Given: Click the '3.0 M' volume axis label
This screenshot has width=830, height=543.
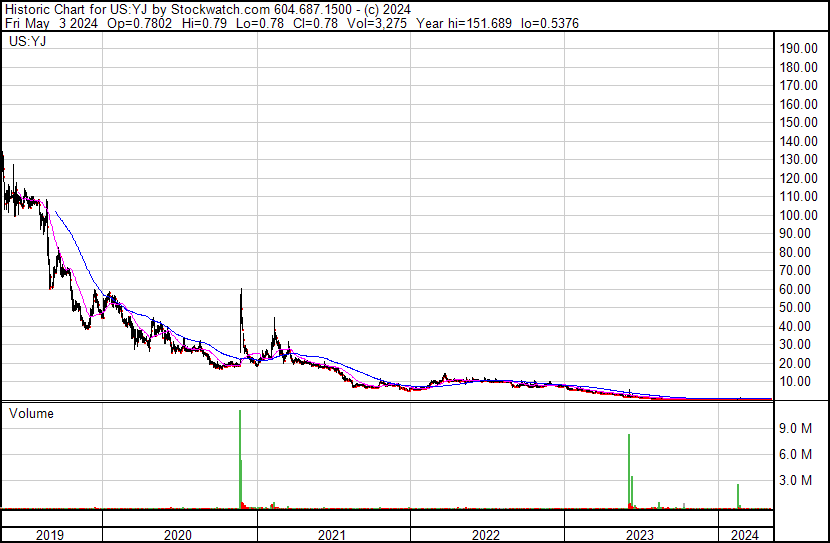Looking at the screenshot, I should [x=796, y=480].
